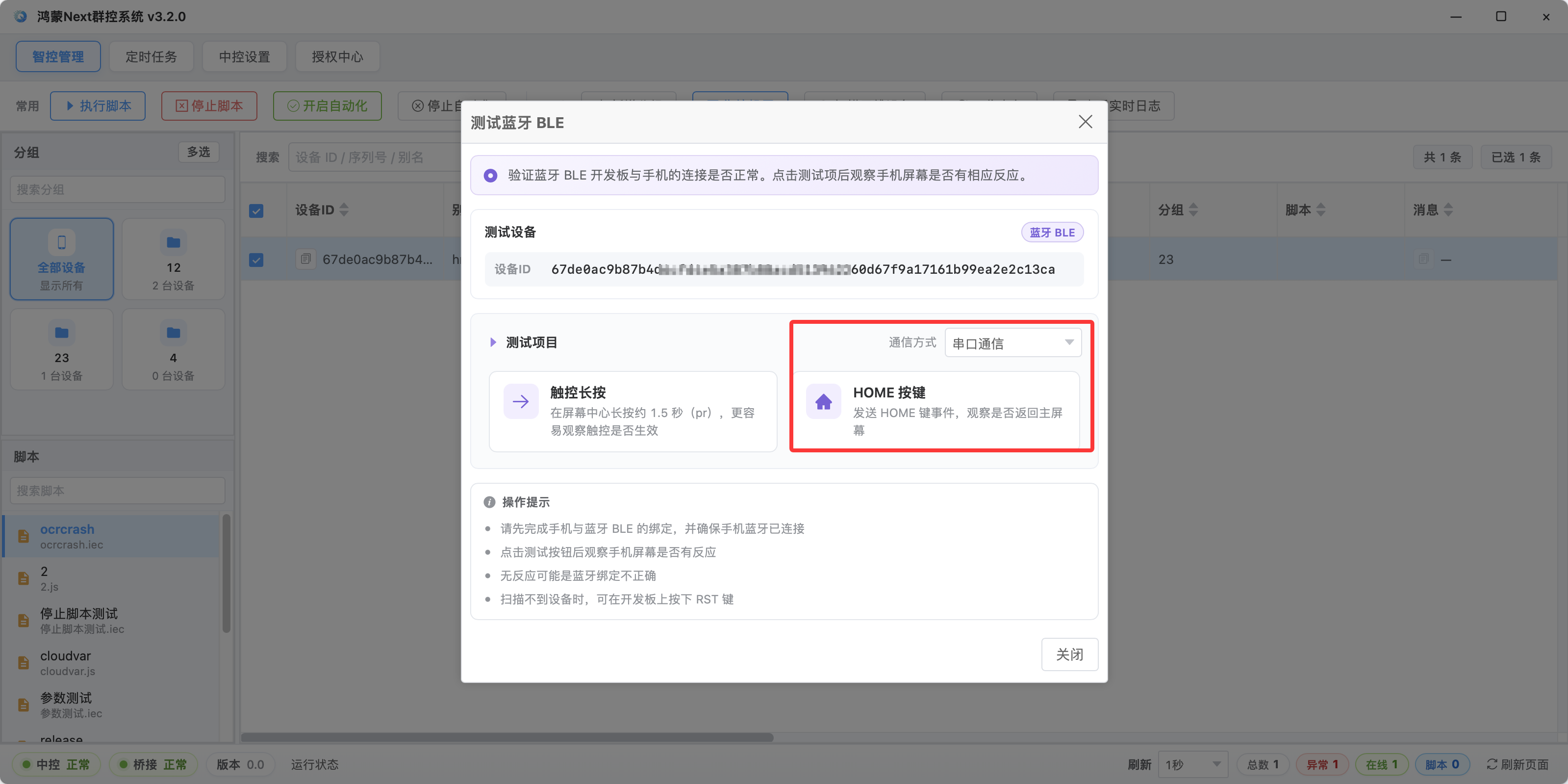Click the 运行状态 label in status bar

coord(314,764)
